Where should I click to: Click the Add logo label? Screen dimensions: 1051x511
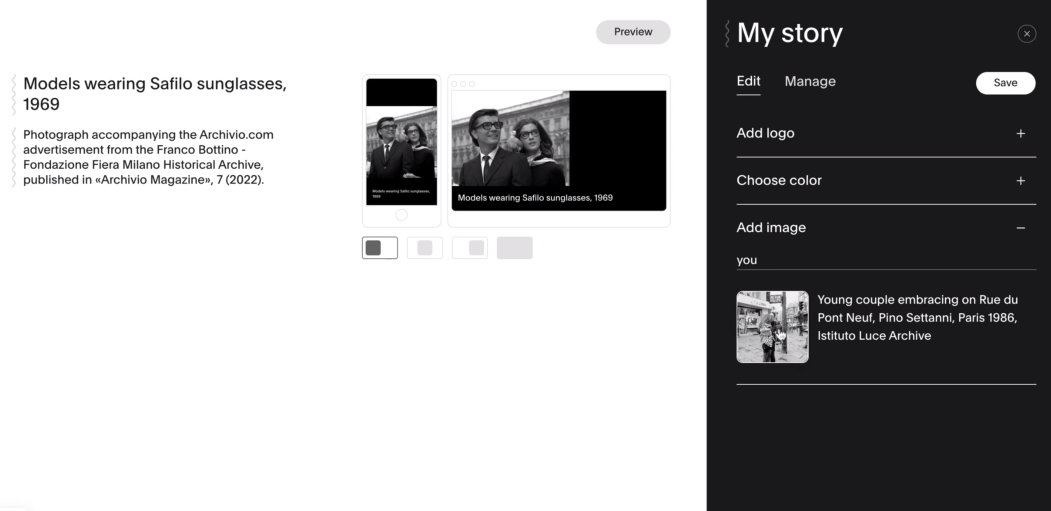pos(765,133)
